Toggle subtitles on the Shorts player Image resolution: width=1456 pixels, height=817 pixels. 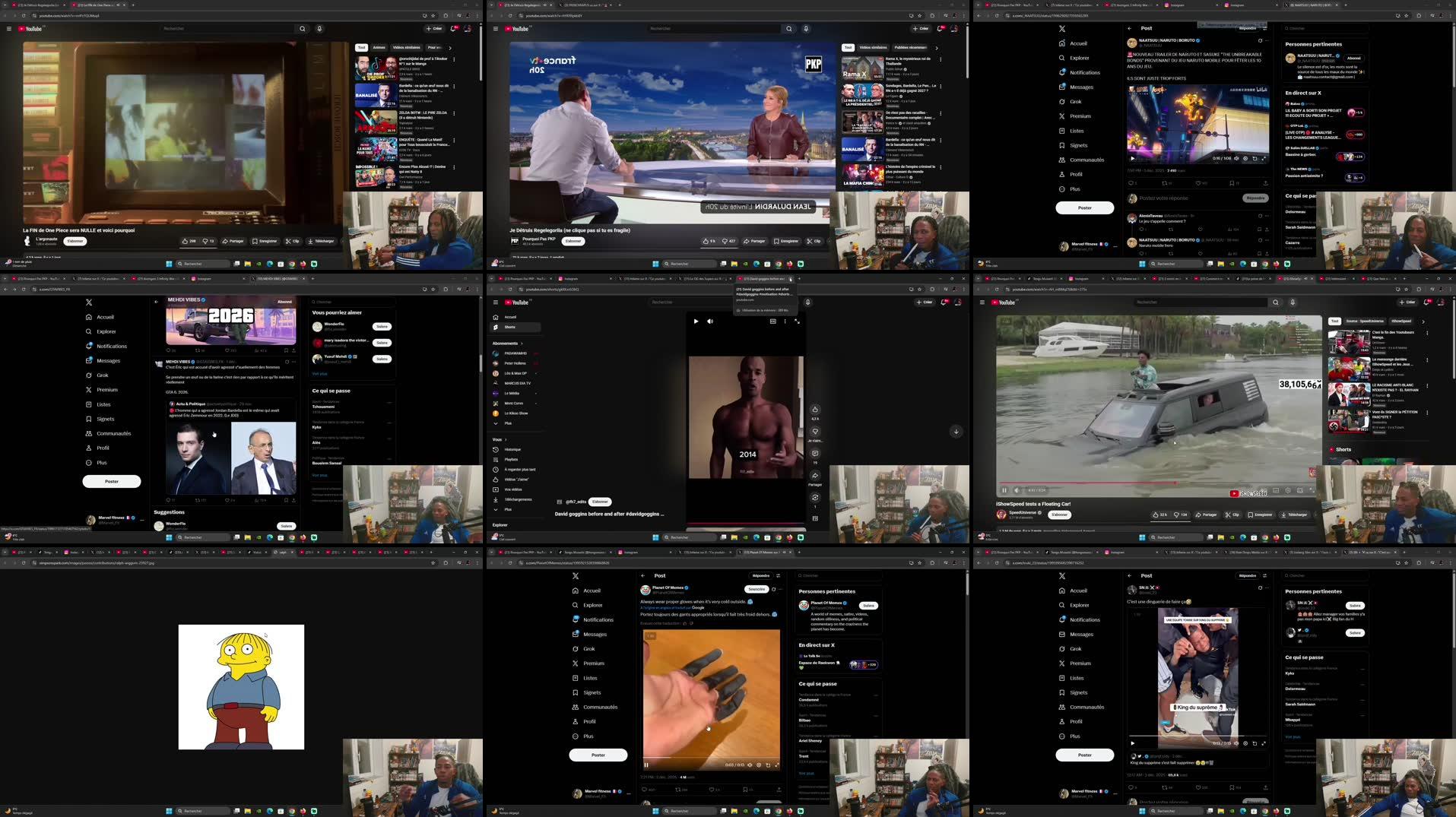[x=772, y=321]
